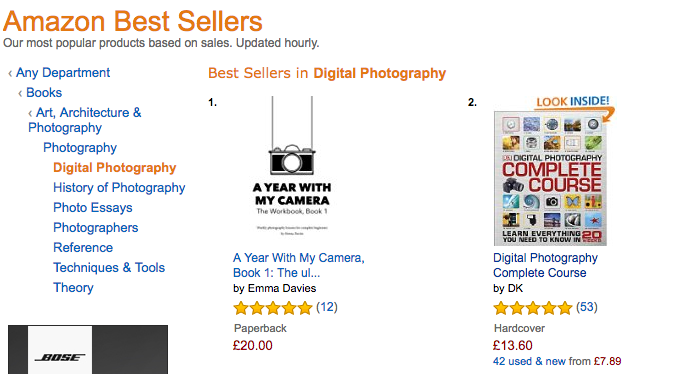This screenshot has height=374, width=677.
Task: Open Photo Essays category
Action: point(93,208)
